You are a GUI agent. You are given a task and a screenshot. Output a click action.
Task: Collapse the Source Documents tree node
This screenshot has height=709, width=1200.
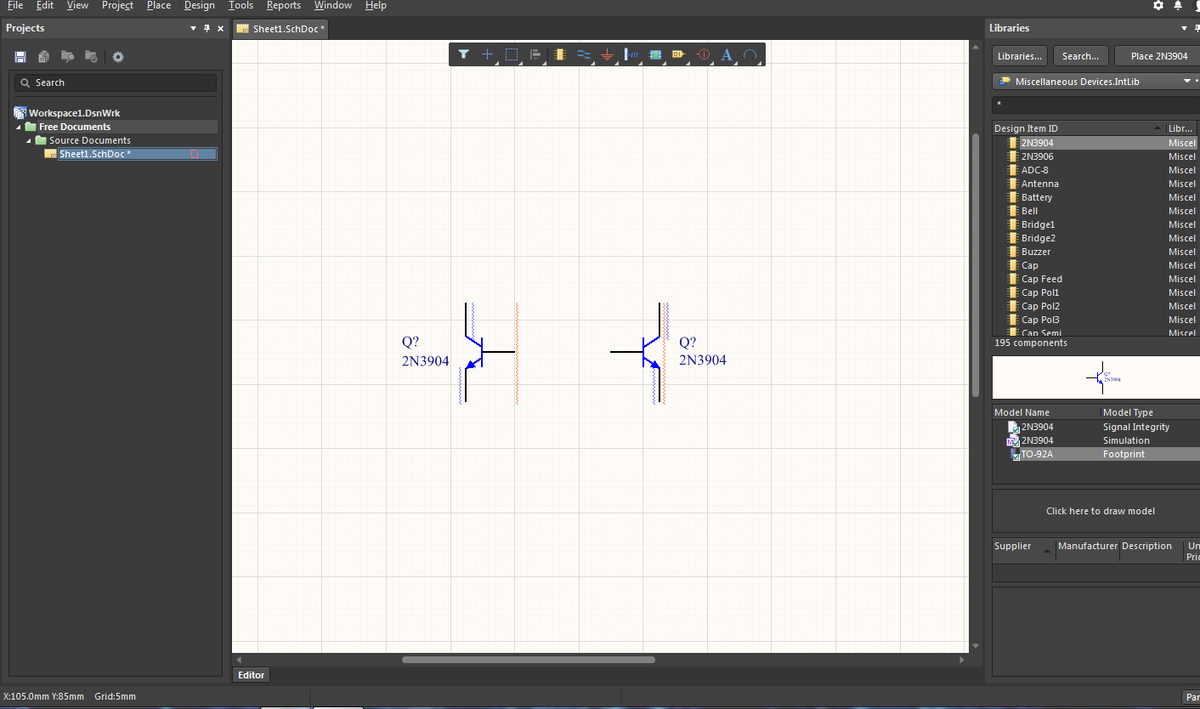click(29, 140)
